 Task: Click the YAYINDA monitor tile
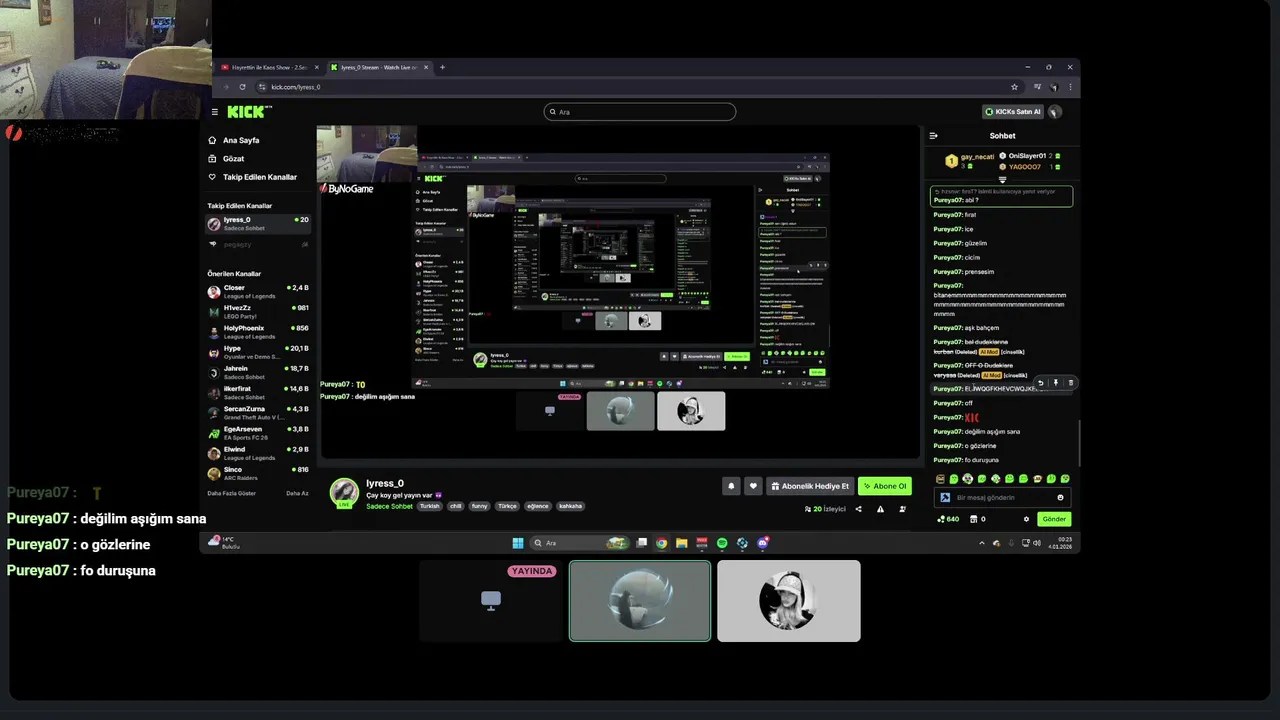[x=491, y=600]
